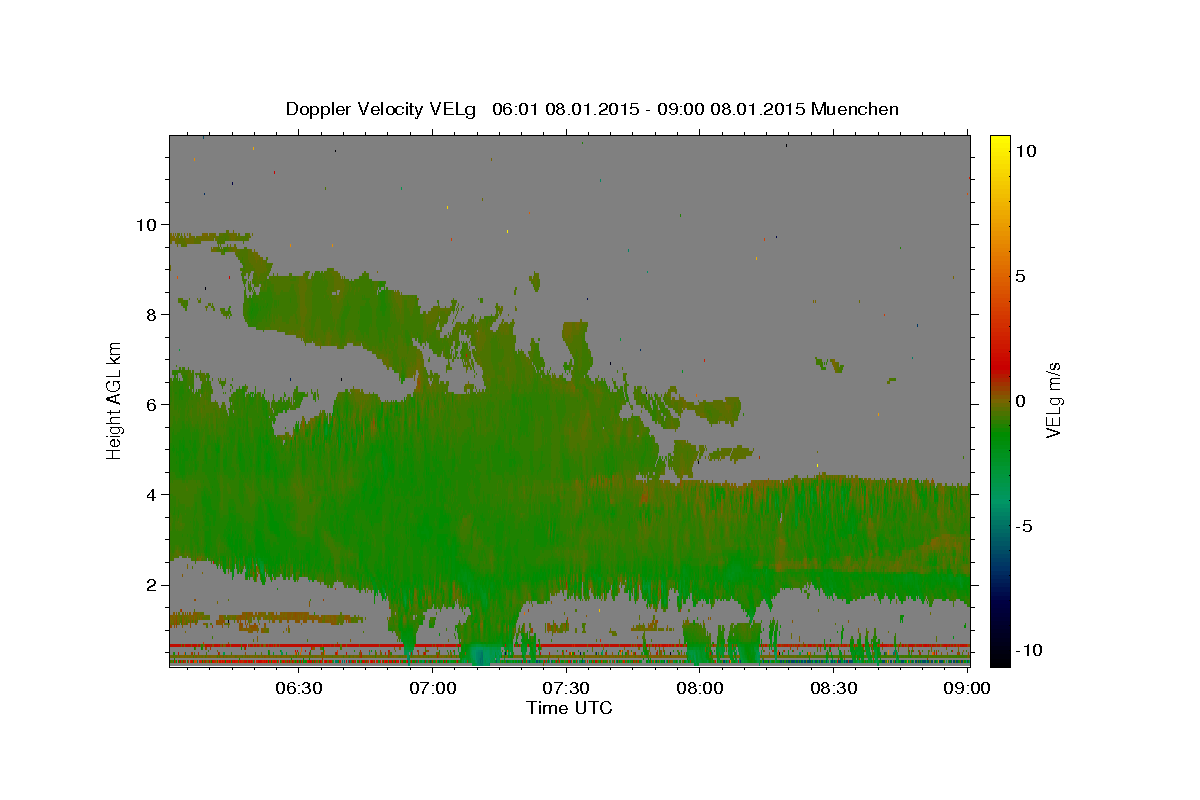Click the 06:30 time tick label
The height and width of the screenshot is (800, 1200).
pos(299,689)
